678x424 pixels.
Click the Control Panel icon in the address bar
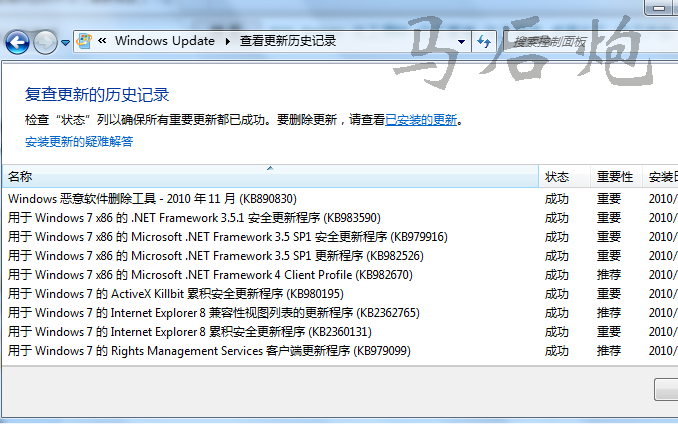(86, 41)
